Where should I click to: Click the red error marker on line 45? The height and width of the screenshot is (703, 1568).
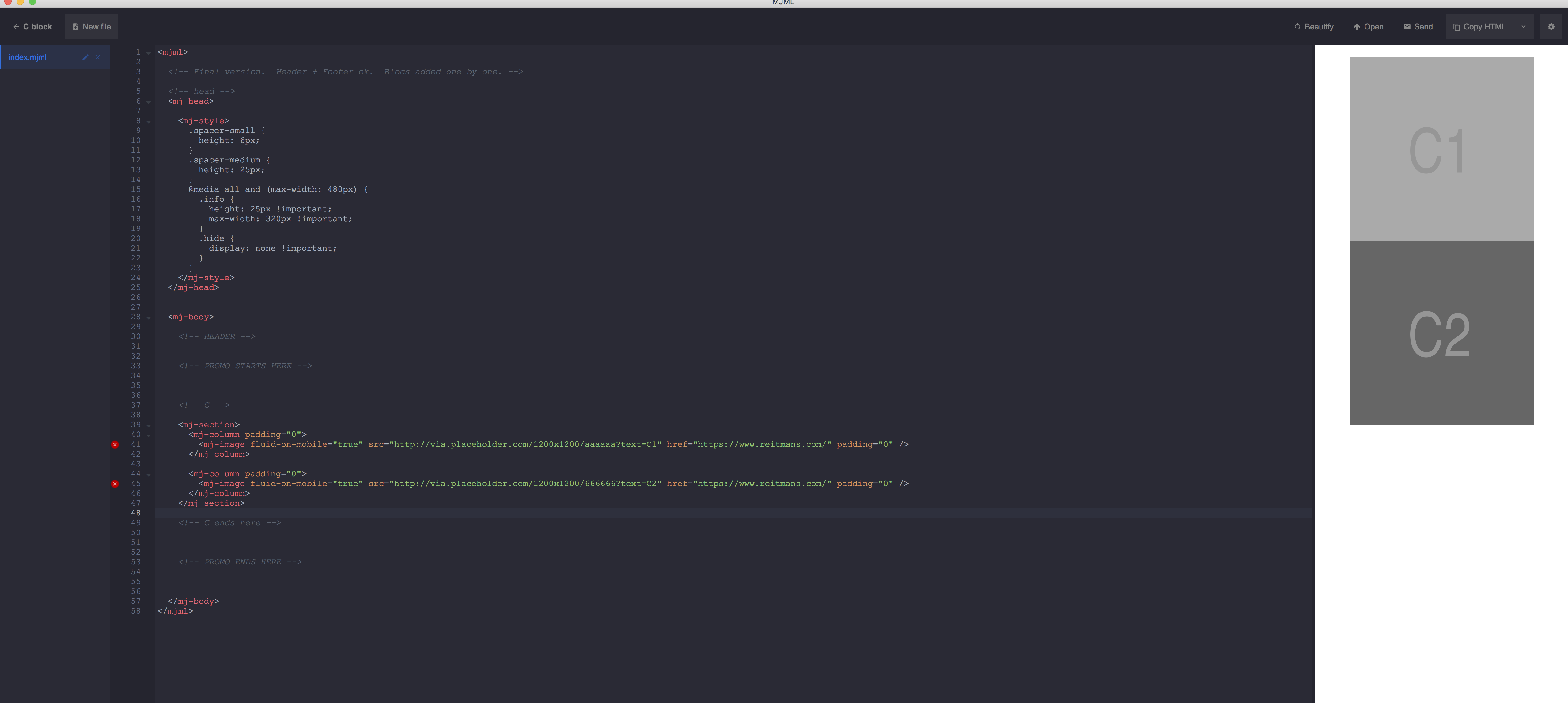click(x=115, y=484)
